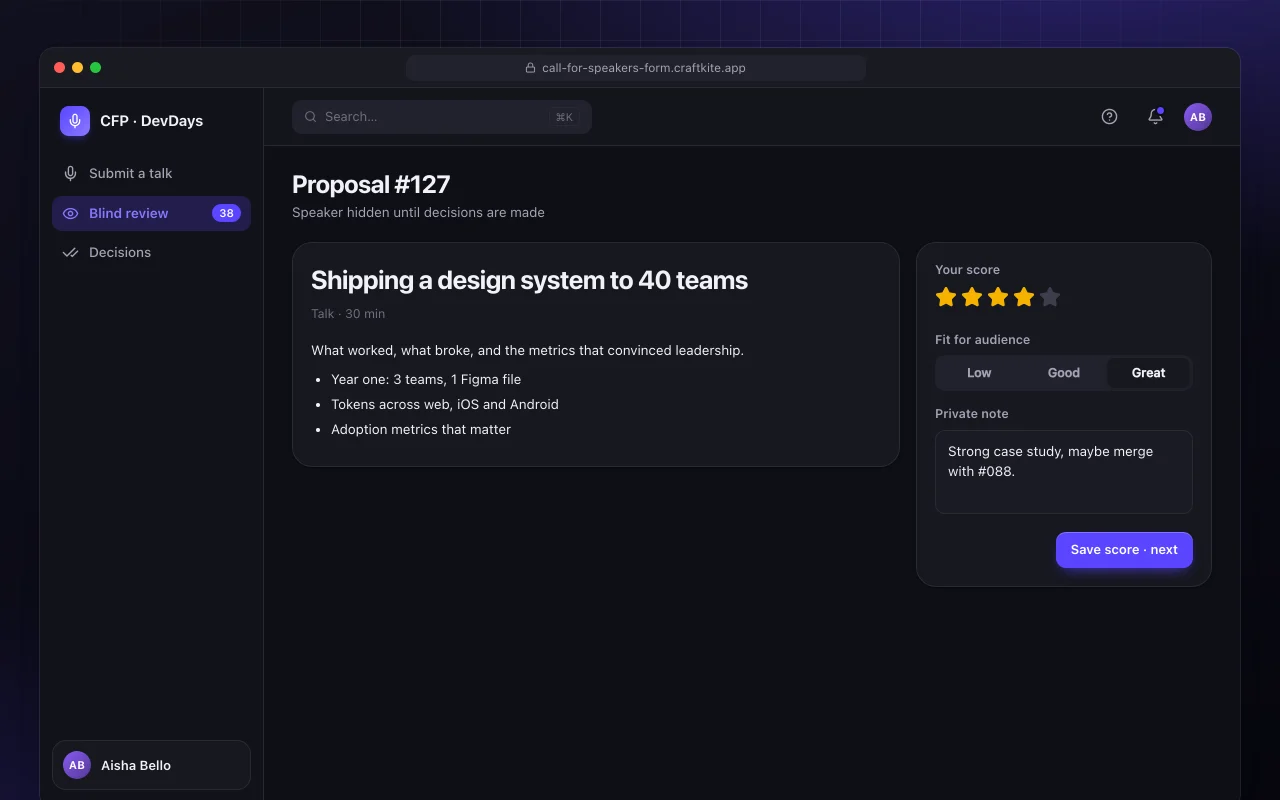This screenshot has height=800, width=1280.
Task: Click the AB profile avatar in top bar
Action: point(1198,117)
